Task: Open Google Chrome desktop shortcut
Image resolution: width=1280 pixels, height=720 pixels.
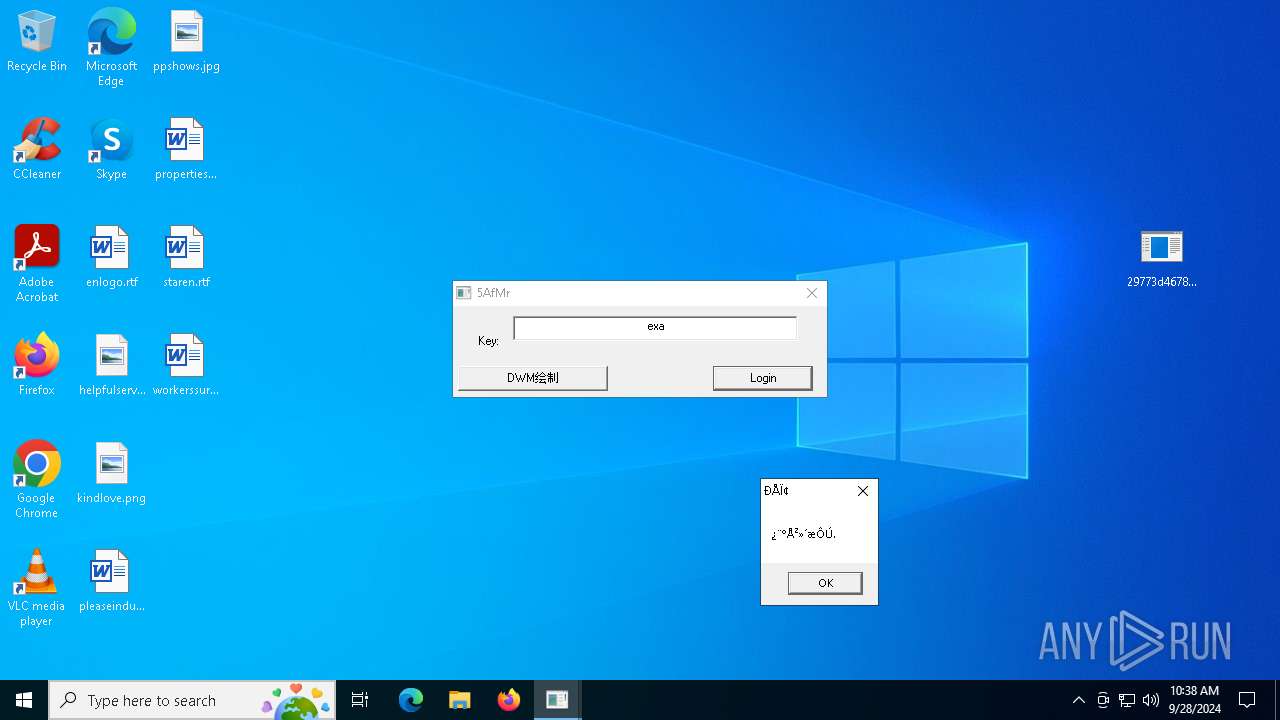Action: pyautogui.click(x=37, y=480)
